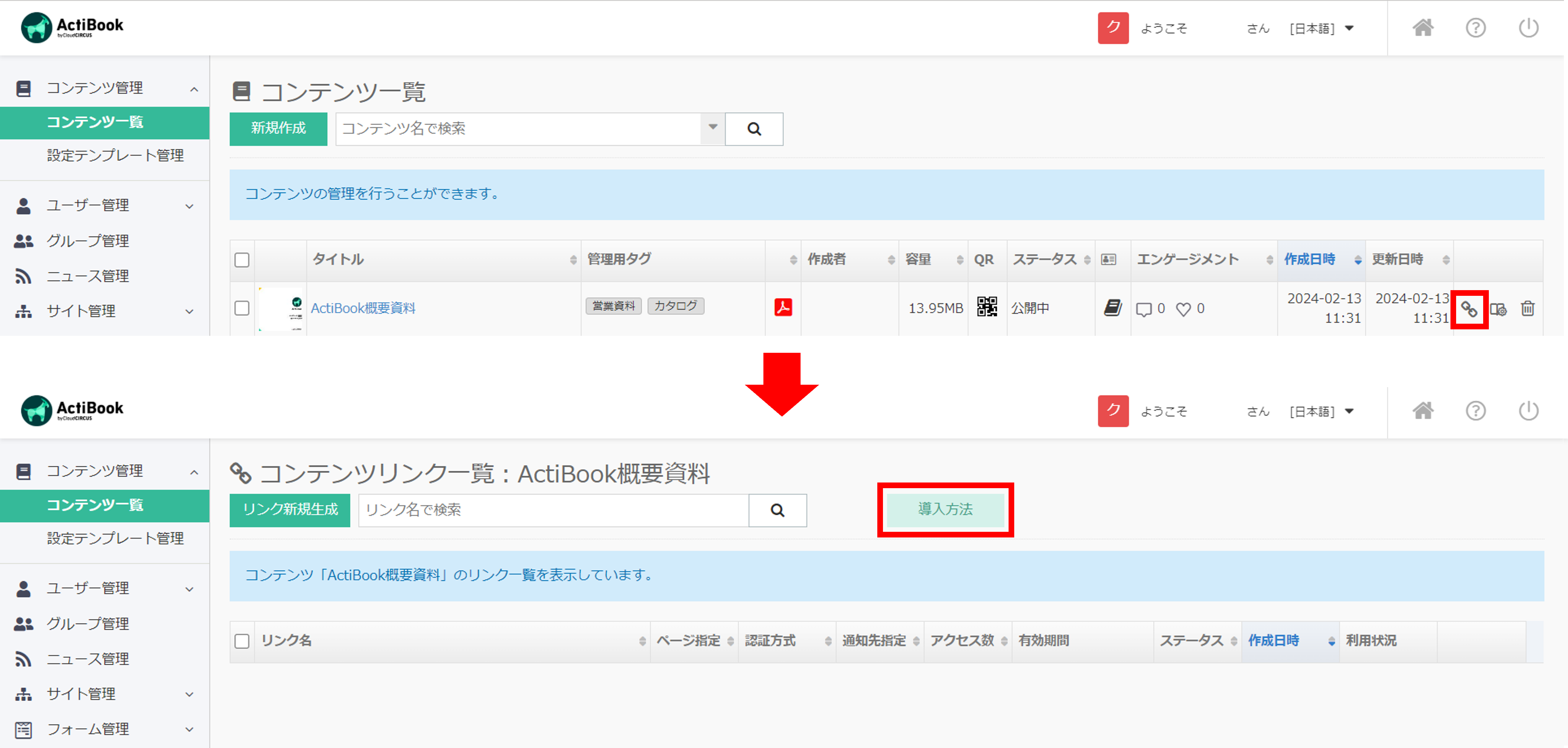Click the 導入方法 button
The height and width of the screenshot is (748, 1568).
point(945,510)
